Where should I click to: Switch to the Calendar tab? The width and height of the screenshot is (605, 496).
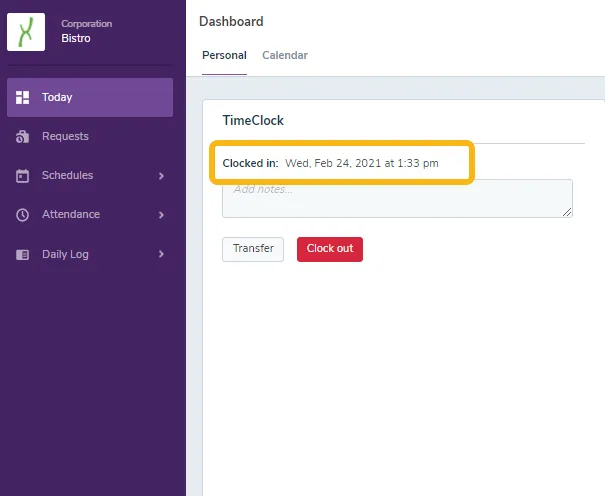tap(285, 56)
